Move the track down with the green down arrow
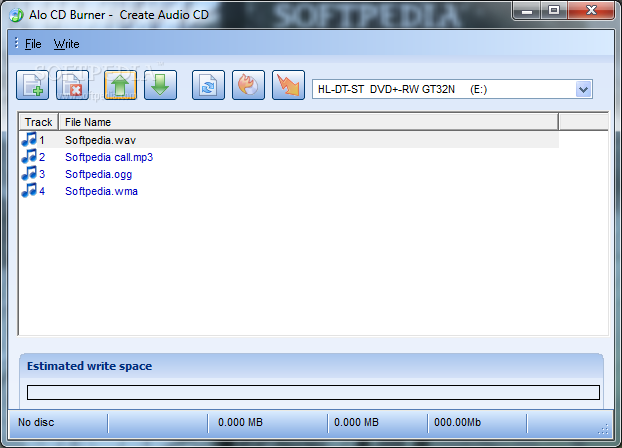622x448 pixels. pyautogui.click(x=160, y=85)
